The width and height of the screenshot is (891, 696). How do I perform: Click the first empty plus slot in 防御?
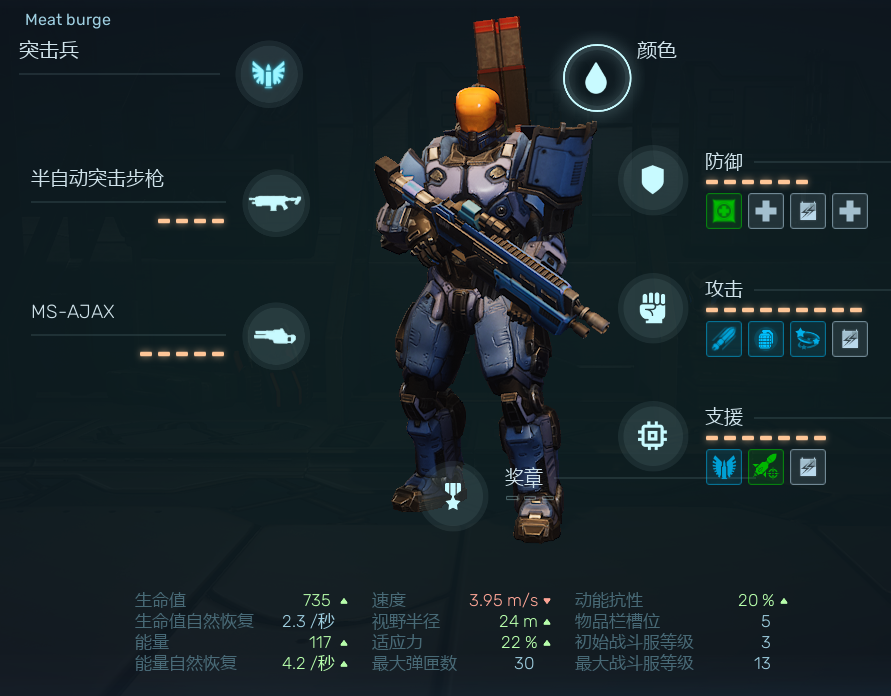[x=766, y=211]
